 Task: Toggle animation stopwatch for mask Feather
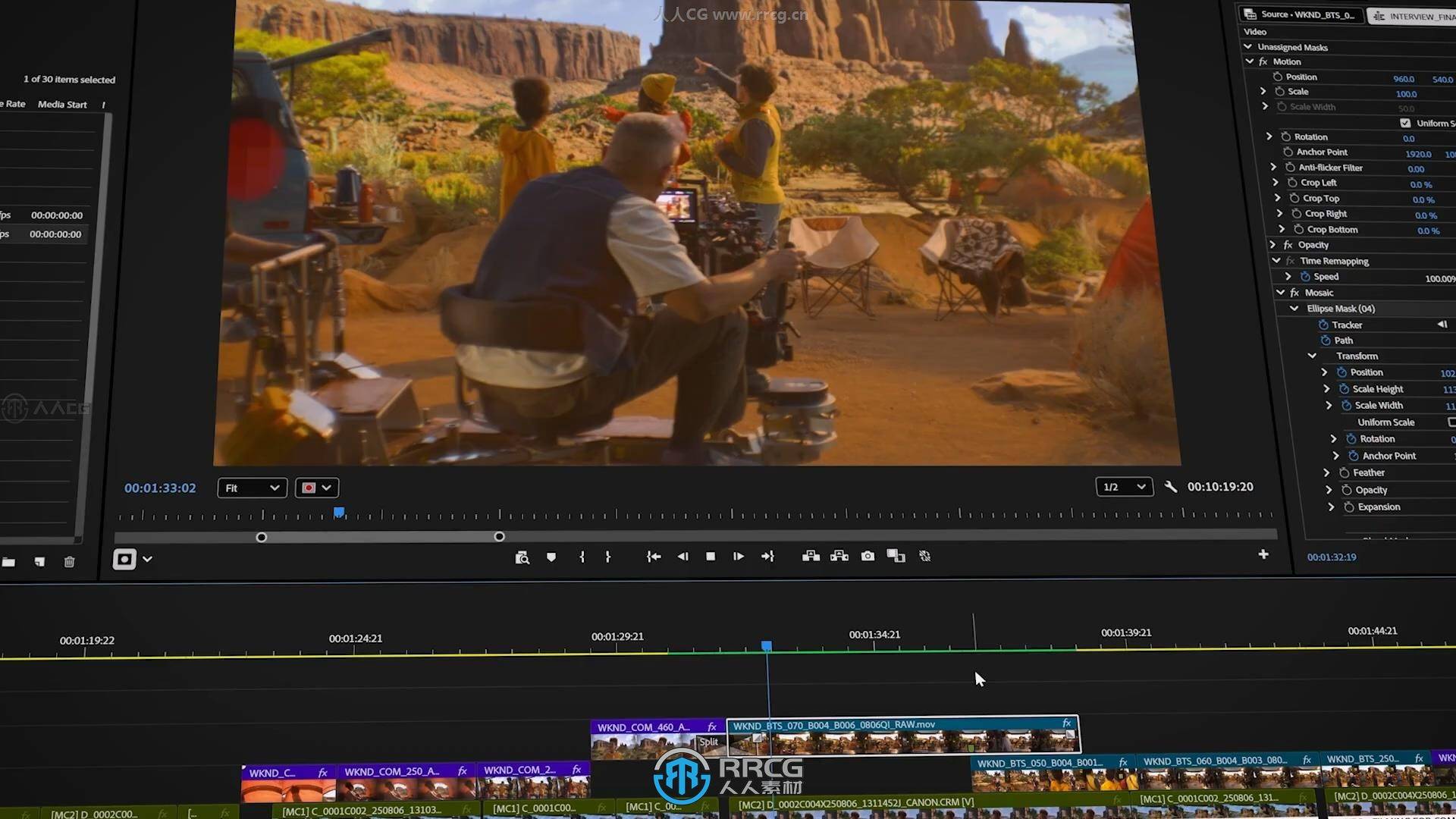pos(1345,472)
